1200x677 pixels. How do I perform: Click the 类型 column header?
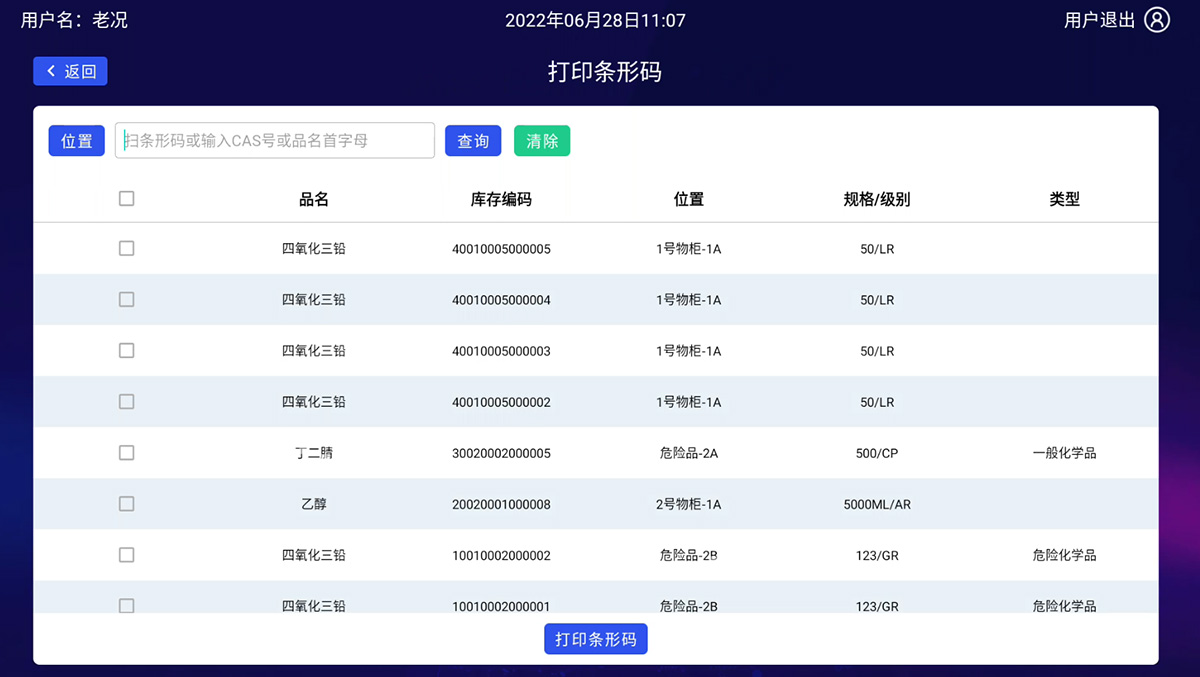click(x=1064, y=199)
